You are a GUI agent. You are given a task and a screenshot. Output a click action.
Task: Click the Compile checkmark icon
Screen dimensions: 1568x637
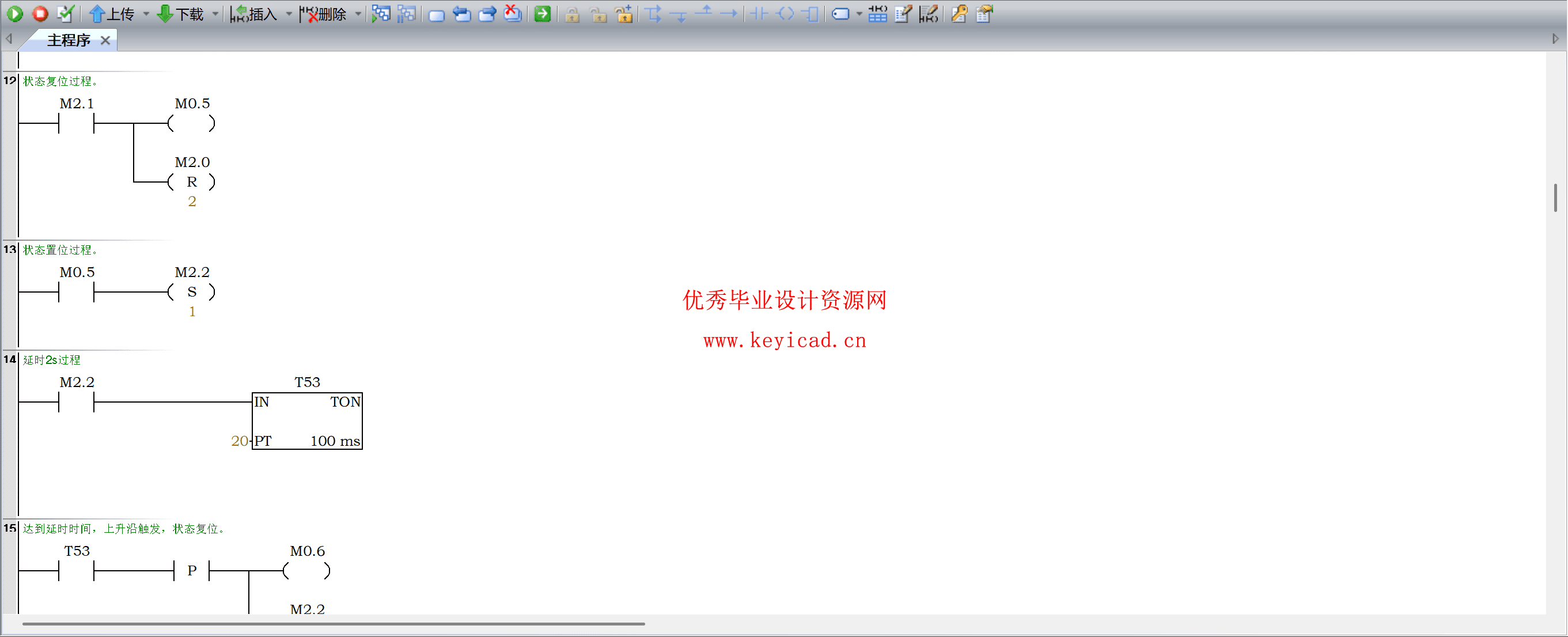[65, 13]
